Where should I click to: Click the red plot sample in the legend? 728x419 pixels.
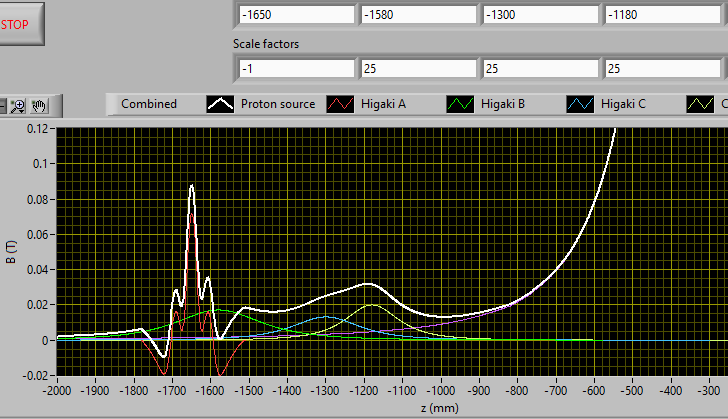point(341,104)
